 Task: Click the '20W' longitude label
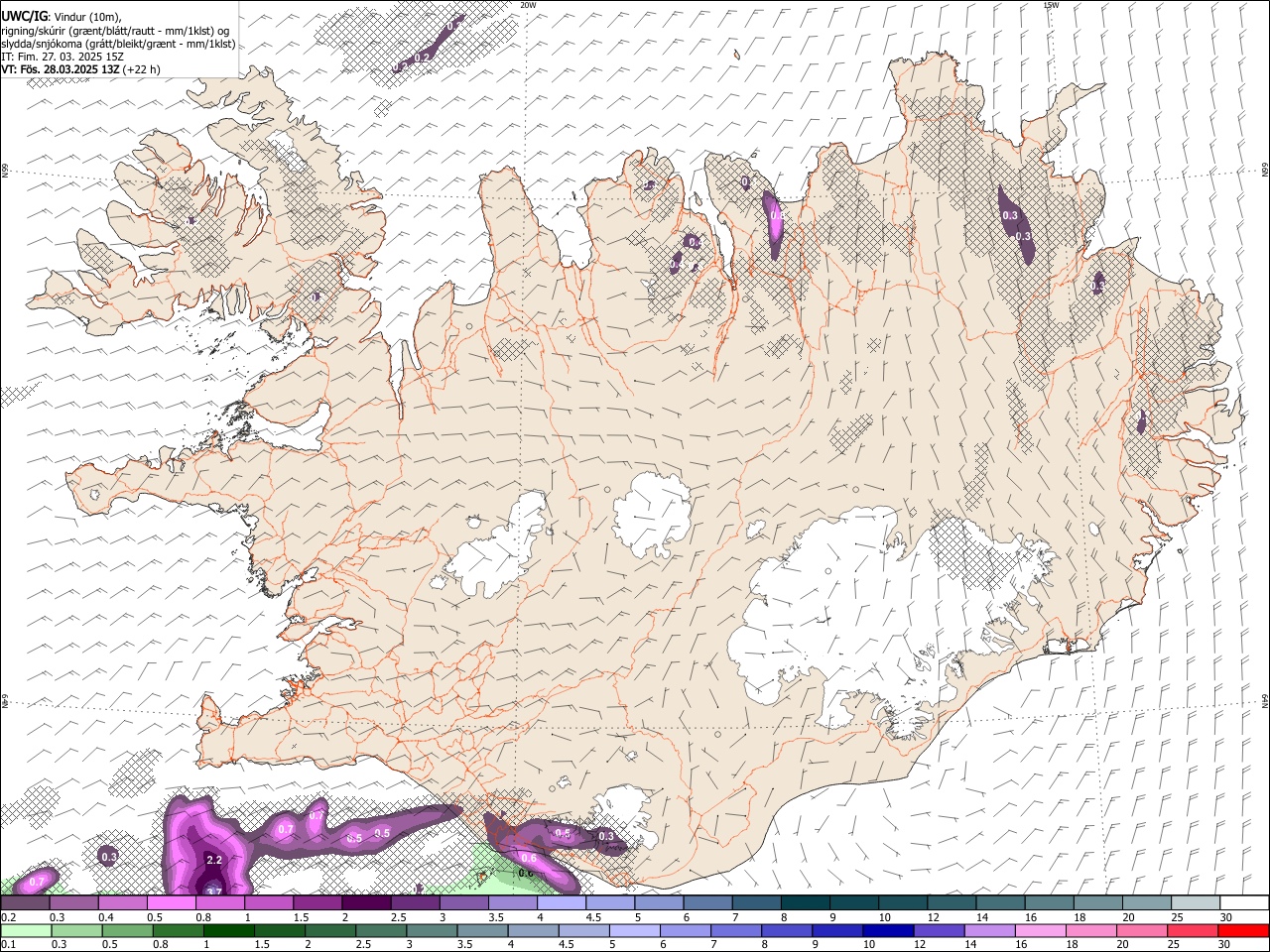(528, 5)
